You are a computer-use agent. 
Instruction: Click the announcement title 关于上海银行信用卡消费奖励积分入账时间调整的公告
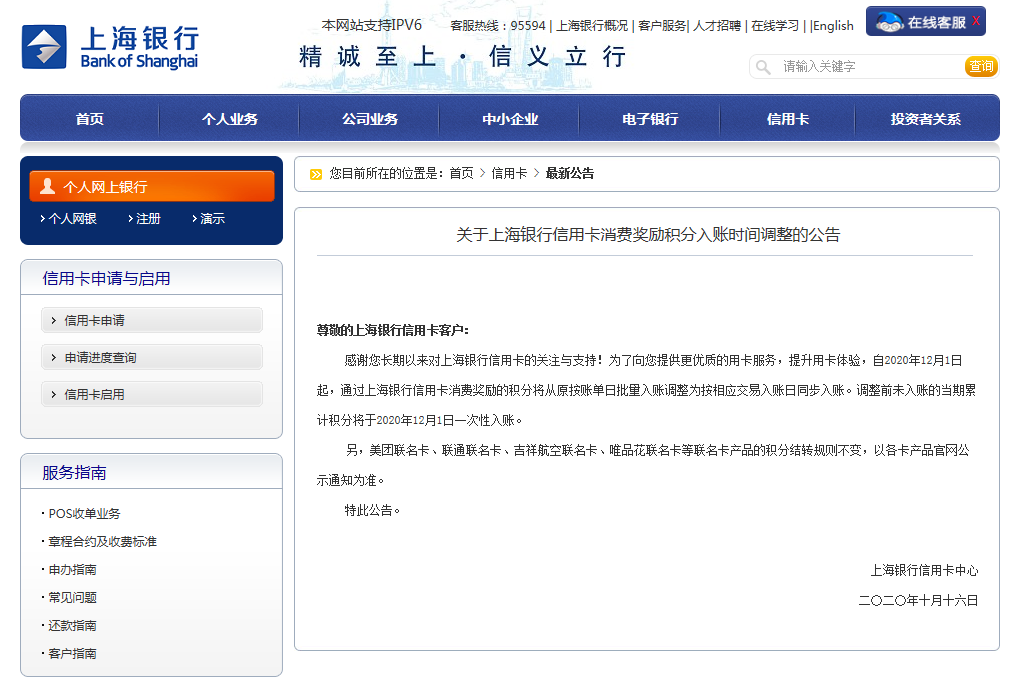(648, 235)
